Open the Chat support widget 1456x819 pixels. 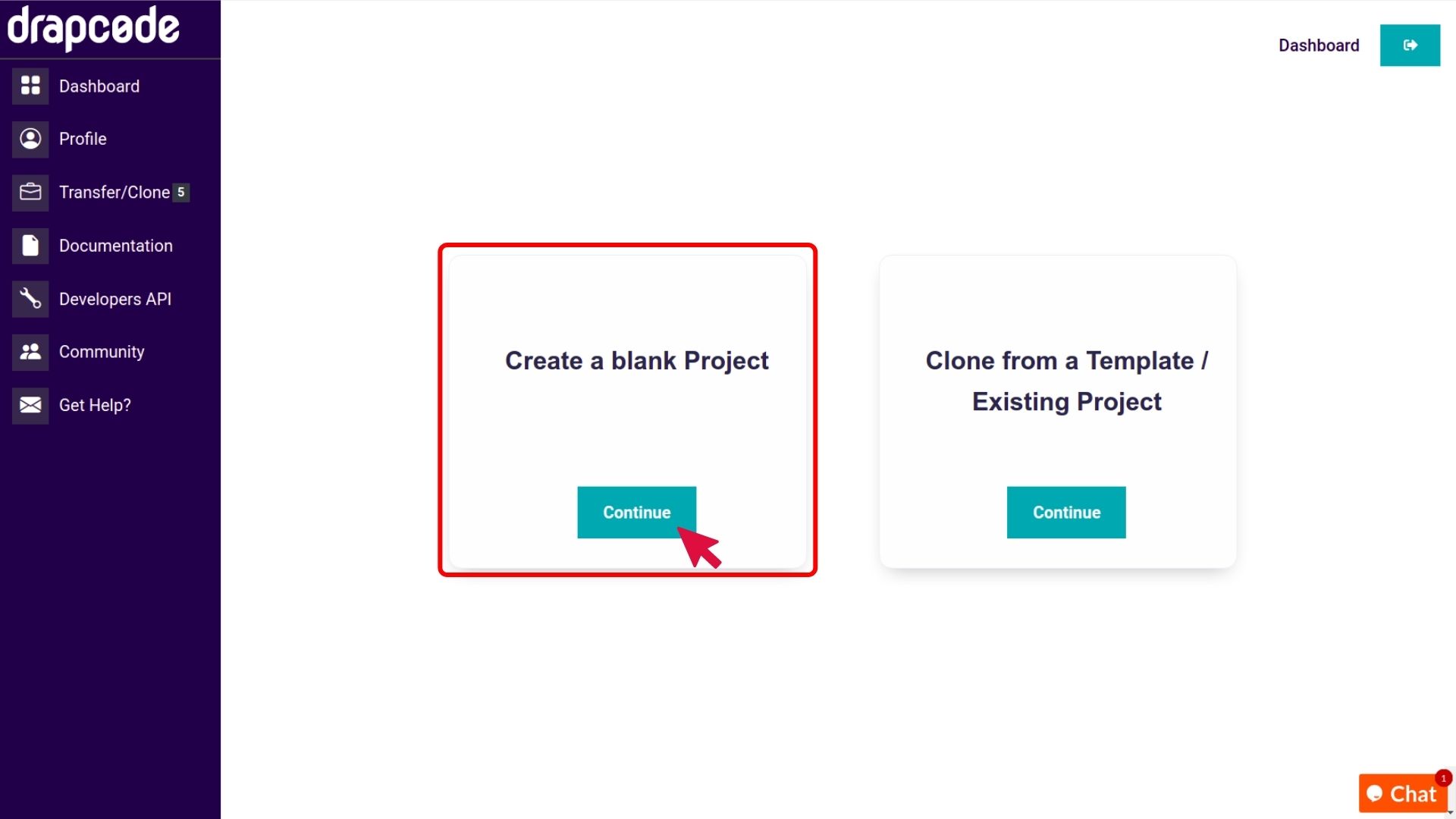pyautogui.click(x=1405, y=793)
